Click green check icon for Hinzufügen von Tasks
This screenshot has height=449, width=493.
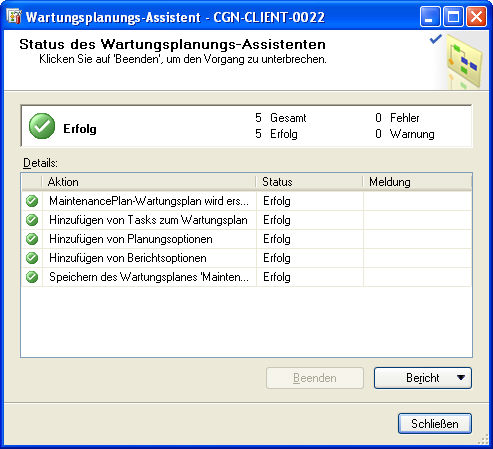(32, 220)
